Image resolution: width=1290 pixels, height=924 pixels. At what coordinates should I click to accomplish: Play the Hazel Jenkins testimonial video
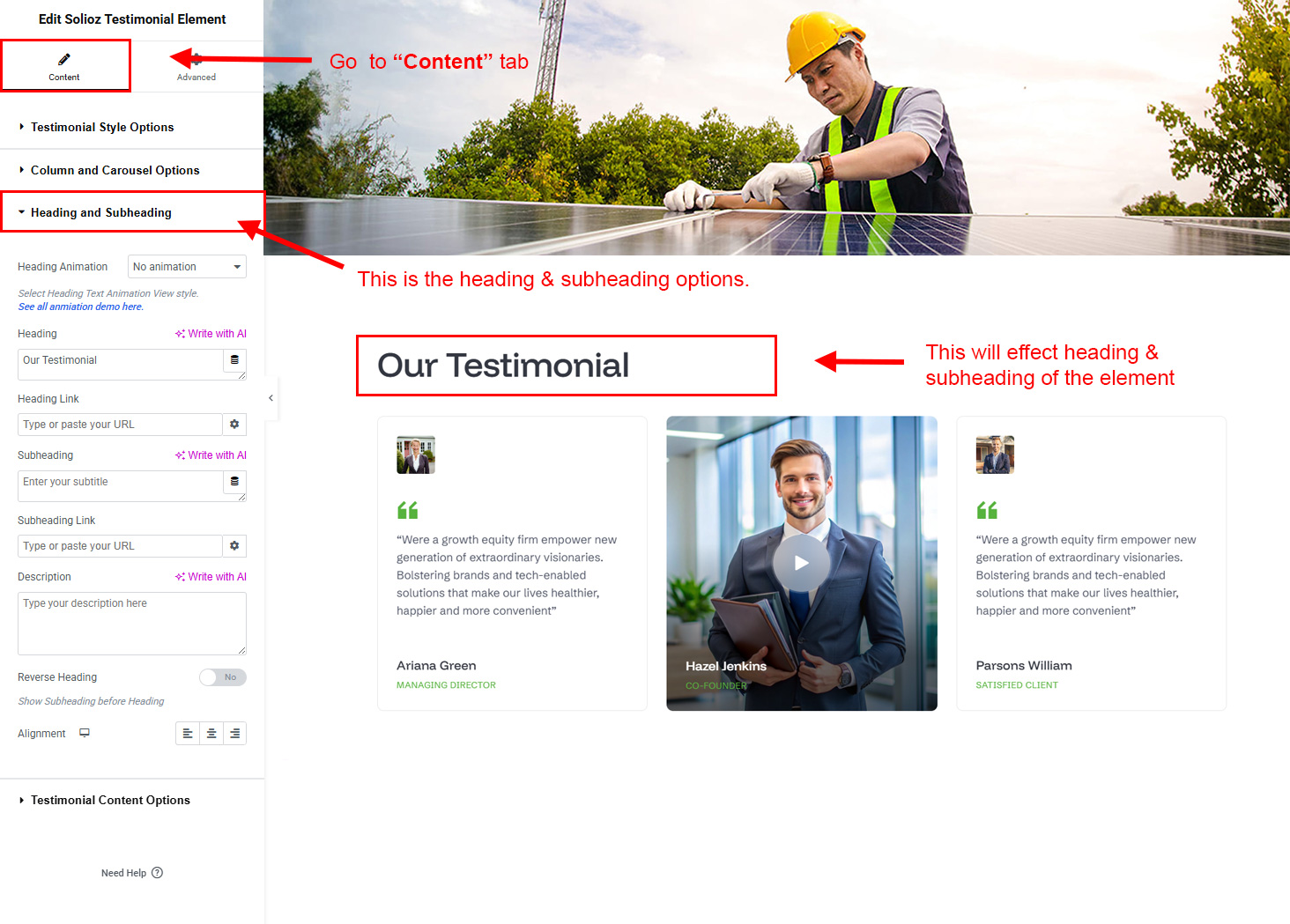point(801,563)
